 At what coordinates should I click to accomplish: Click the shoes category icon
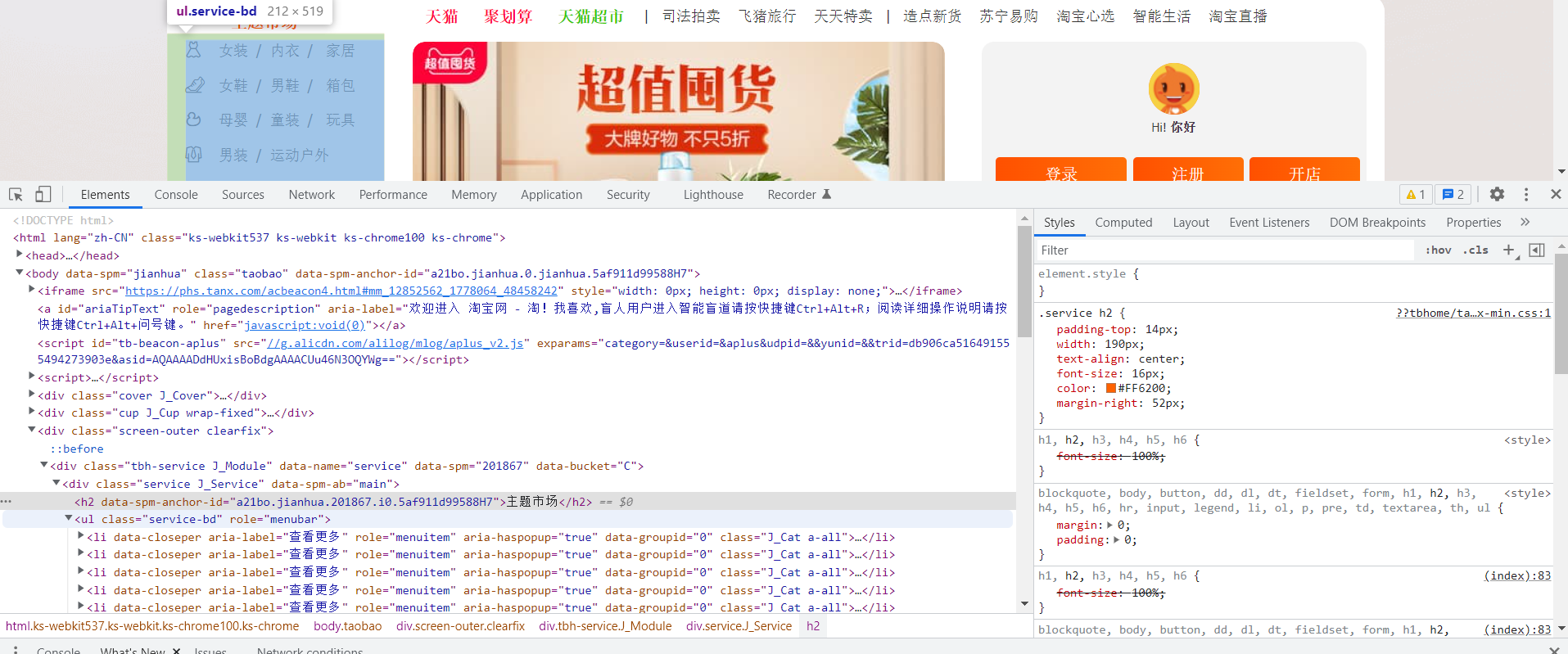tap(195, 84)
